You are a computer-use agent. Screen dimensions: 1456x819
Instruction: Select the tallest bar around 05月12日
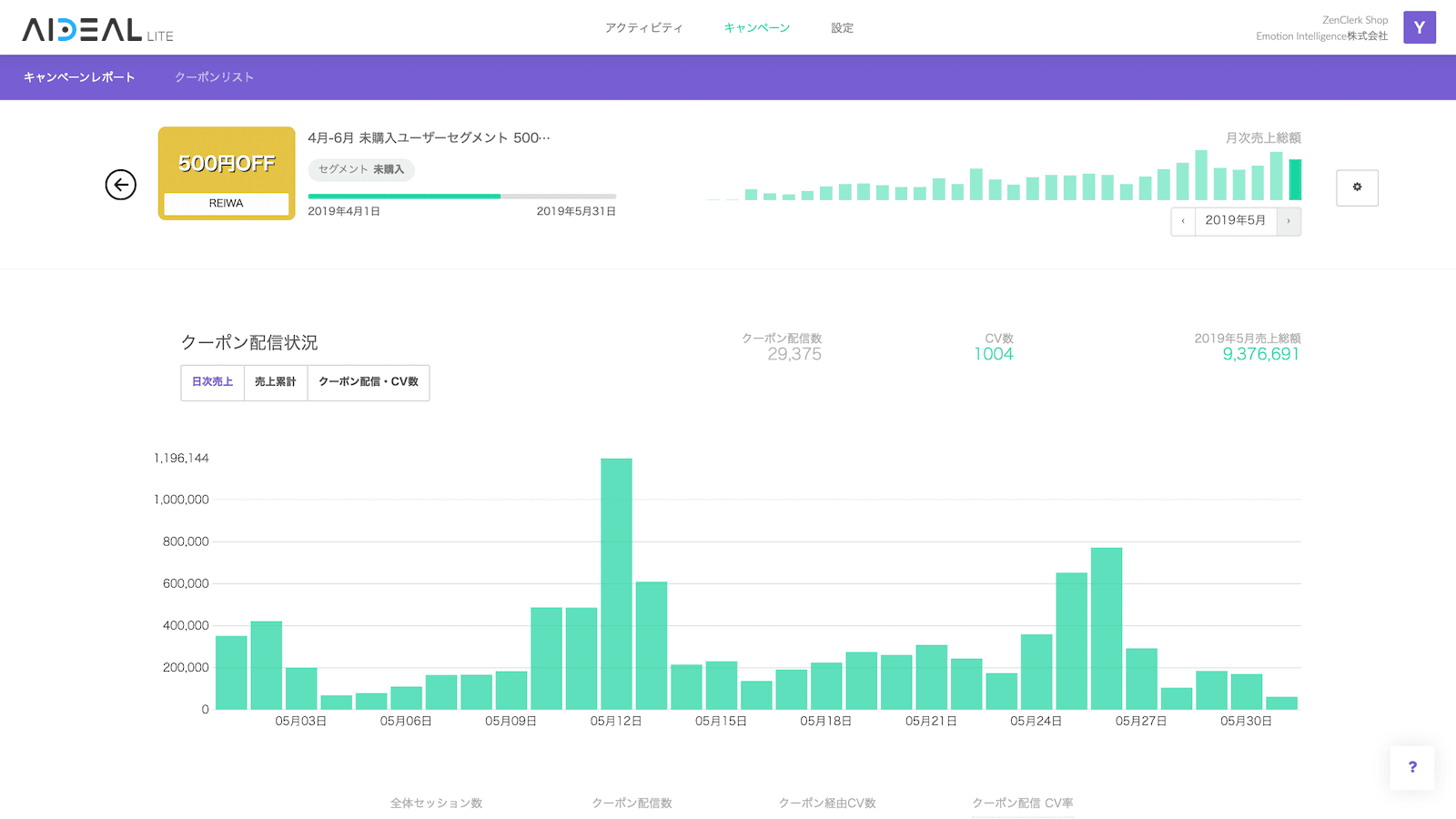click(x=617, y=582)
